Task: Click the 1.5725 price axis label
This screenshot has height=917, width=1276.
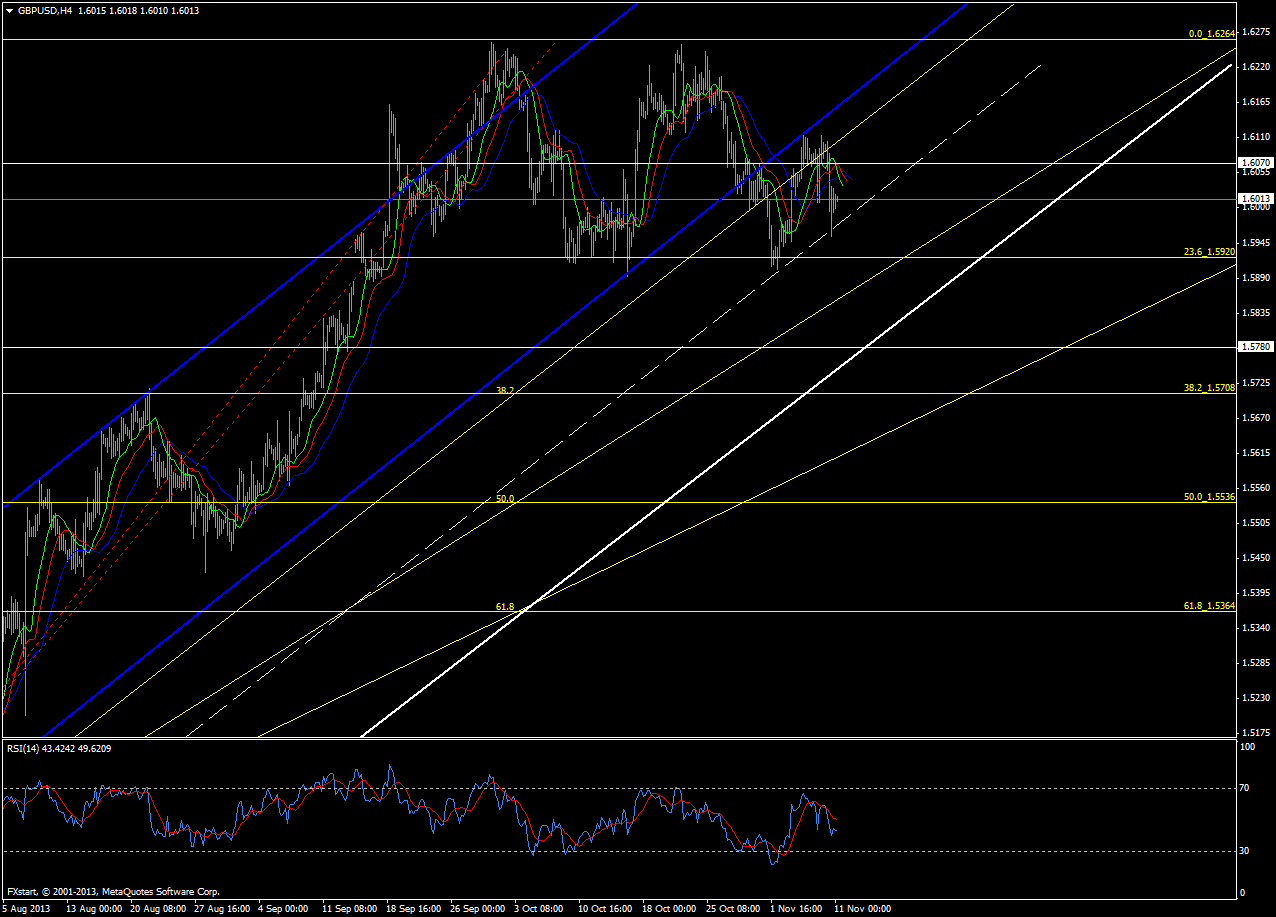Action: [1257, 383]
